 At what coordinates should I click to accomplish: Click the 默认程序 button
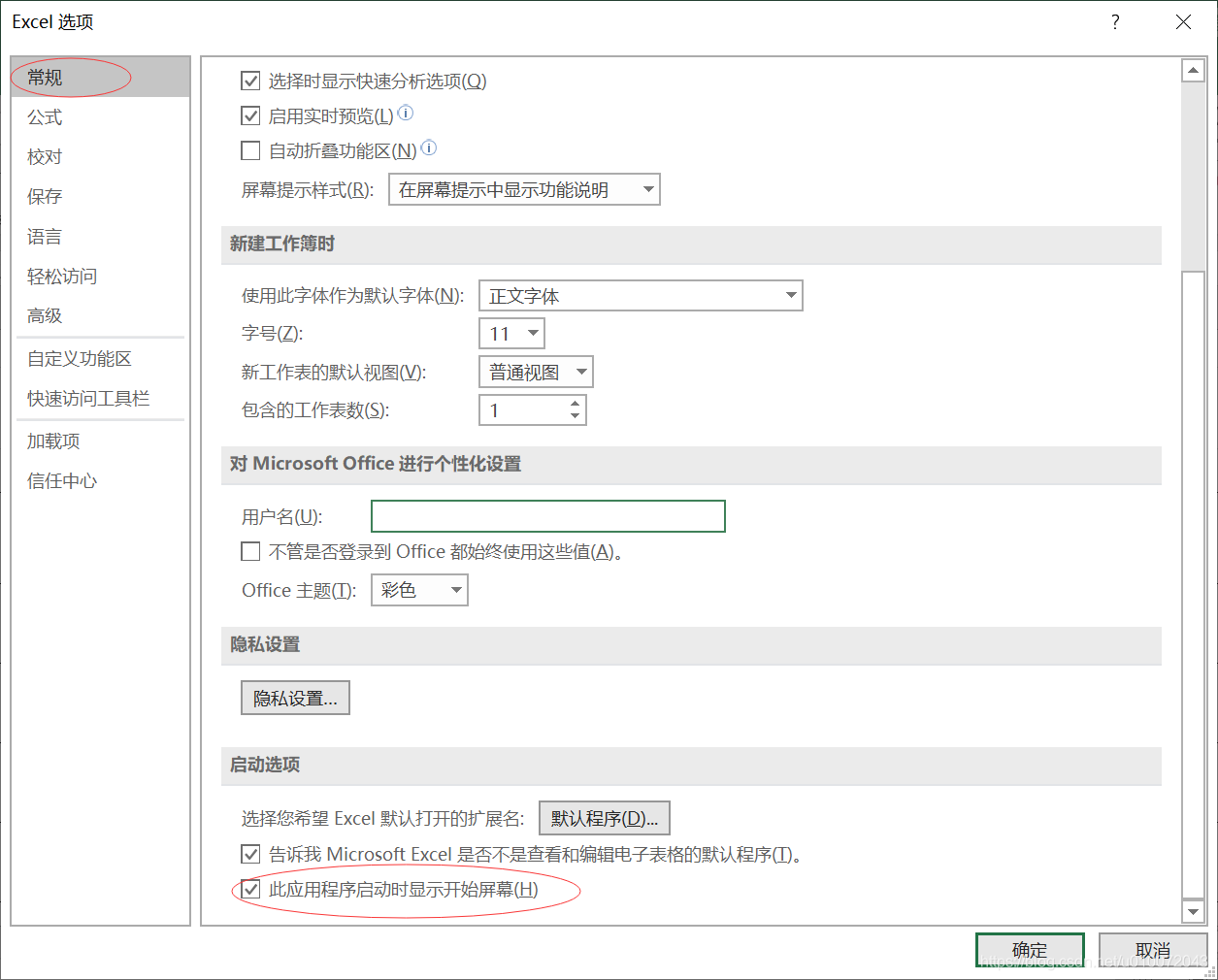tap(604, 818)
